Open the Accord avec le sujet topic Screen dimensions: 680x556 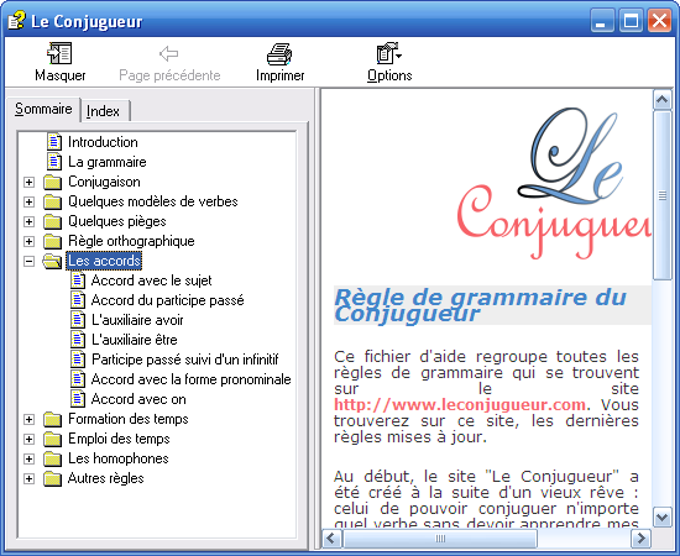tap(151, 281)
